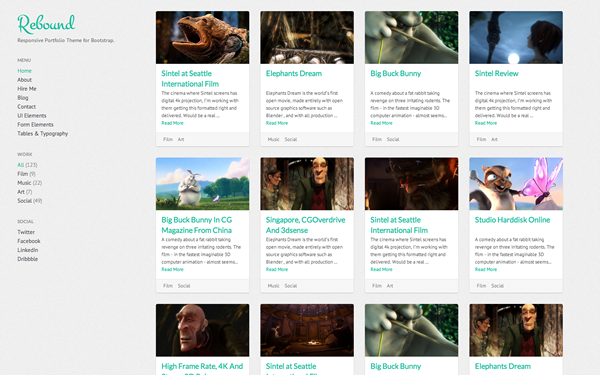Read More on Singapore, CGOverdrive card
Viewport: 600px width, 375px height.
click(x=277, y=270)
